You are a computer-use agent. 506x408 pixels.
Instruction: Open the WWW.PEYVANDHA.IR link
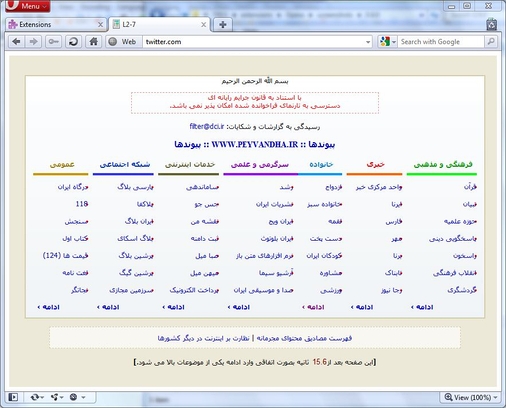[255, 144]
